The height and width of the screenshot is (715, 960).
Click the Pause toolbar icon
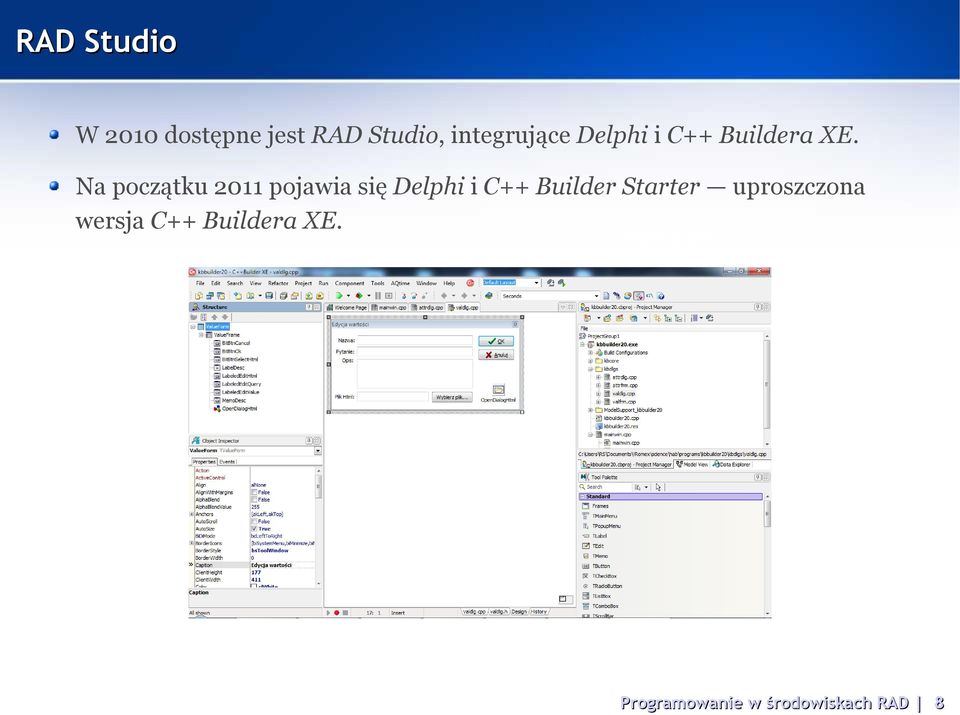(378, 296)
